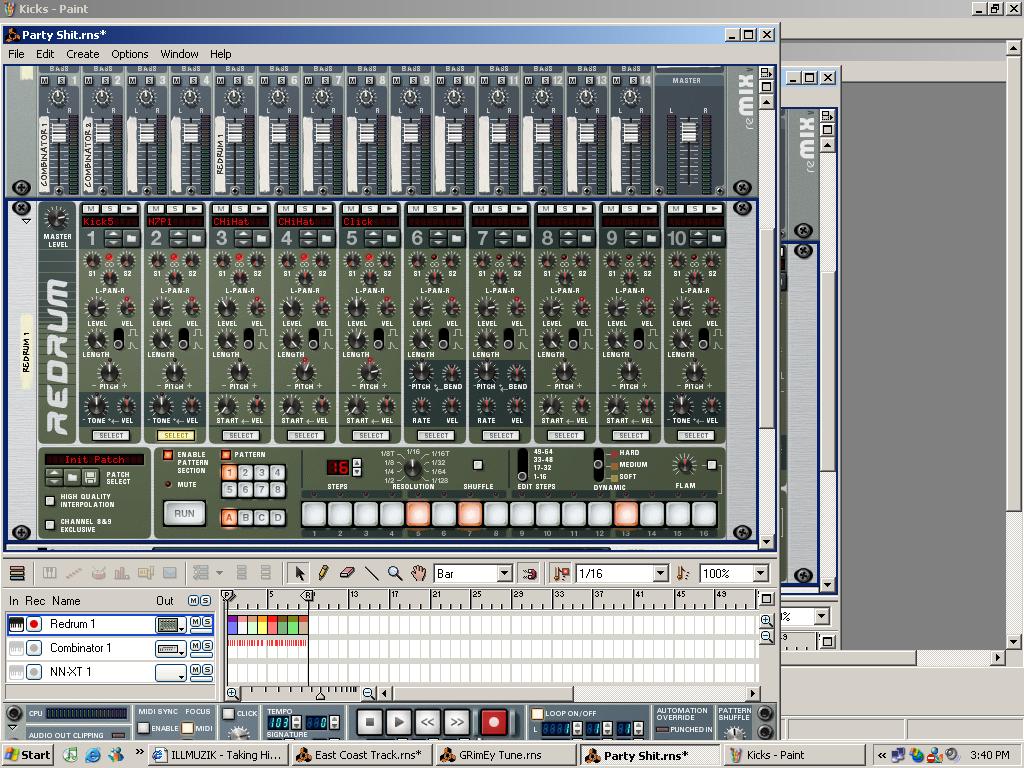The height and width of the screenshot is (768, 1024).
Task: Select the Line tool
Action: (x=371, y=573)
